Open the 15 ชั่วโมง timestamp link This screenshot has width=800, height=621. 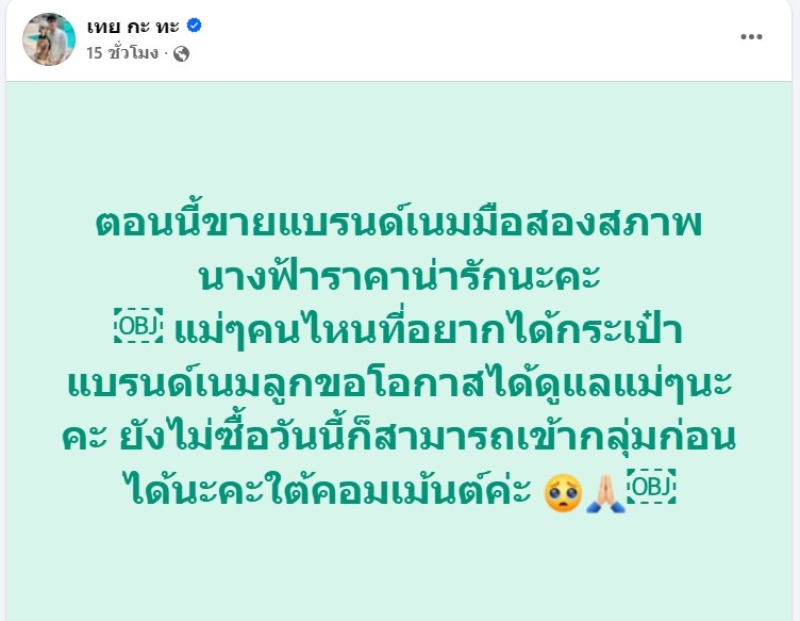click(x=123, y=54)
